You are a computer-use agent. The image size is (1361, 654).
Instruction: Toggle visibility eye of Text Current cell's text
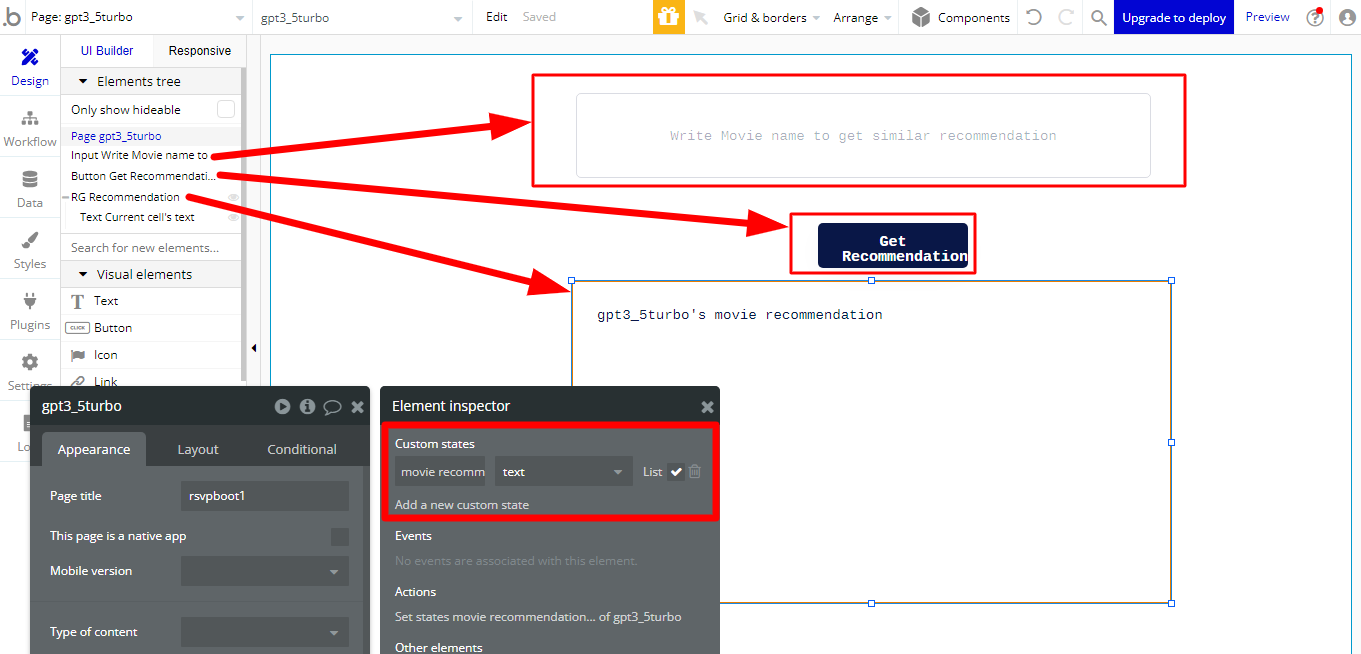pyautogui.click(x=233, y=217)
